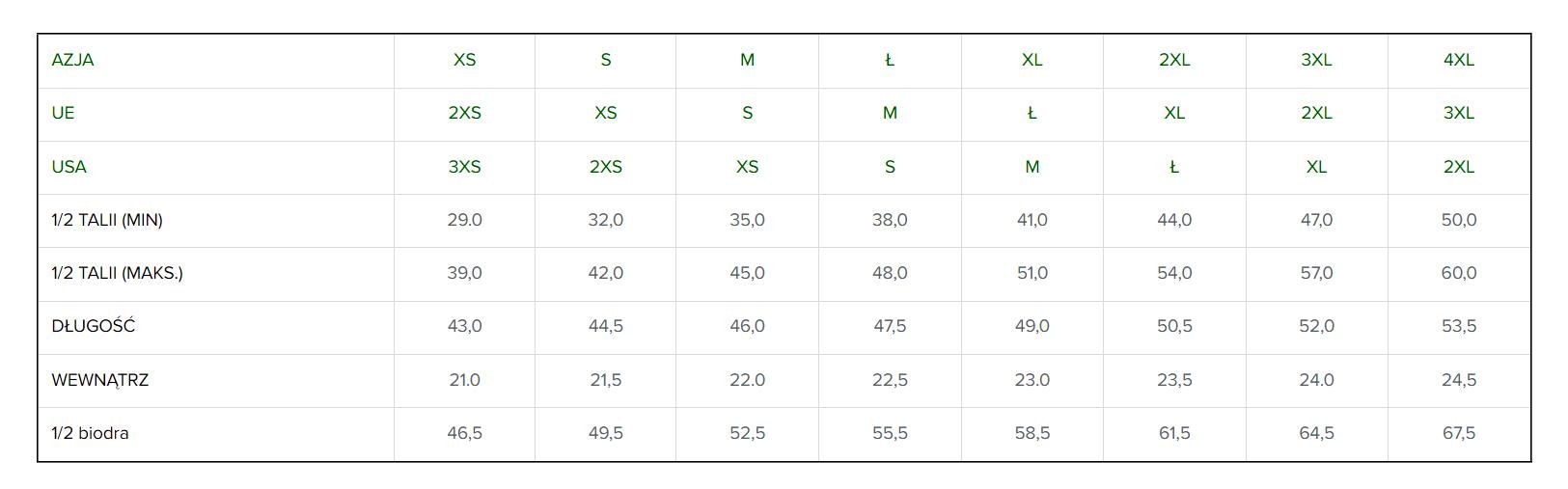Image resolution: width=1568 pixels, height=489 pixels.
Task: Click the 2XS cell in the UE row
Action: 464,113
